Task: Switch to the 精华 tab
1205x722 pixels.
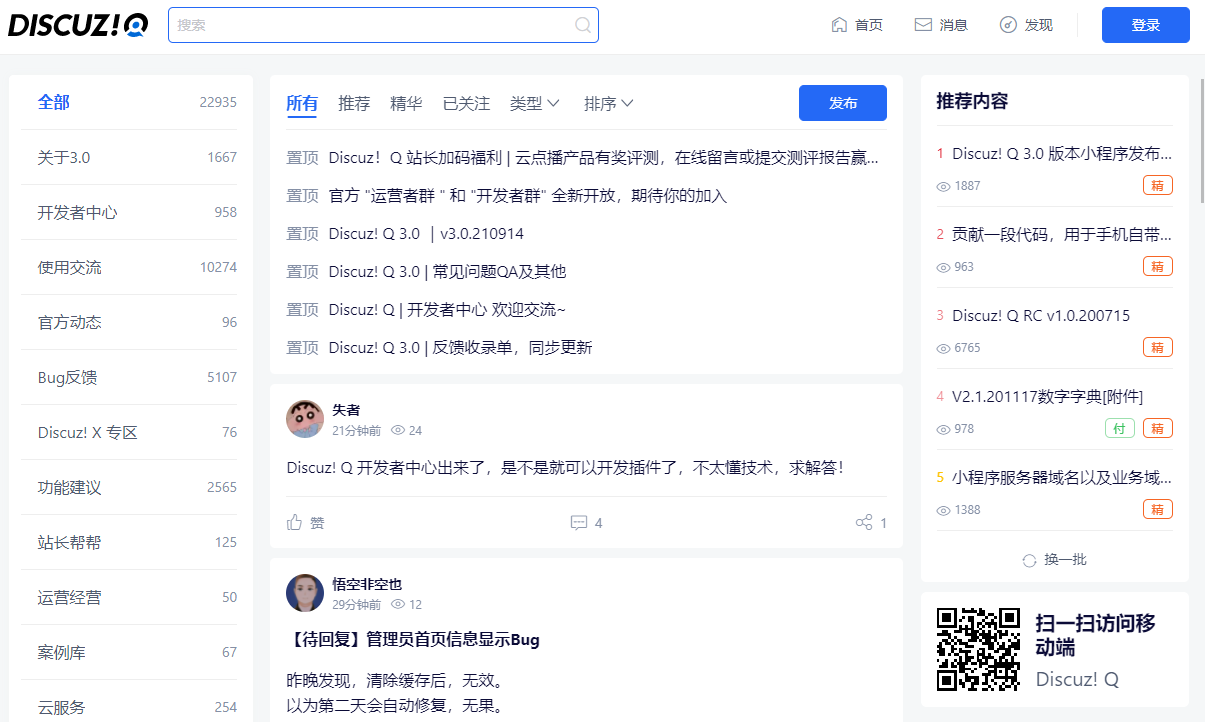Action: 406,103
